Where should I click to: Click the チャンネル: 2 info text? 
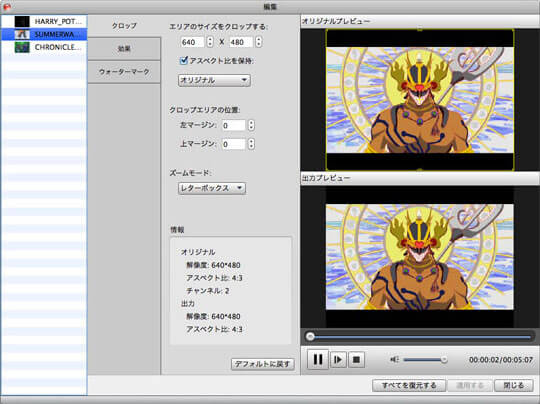point(208,291)
